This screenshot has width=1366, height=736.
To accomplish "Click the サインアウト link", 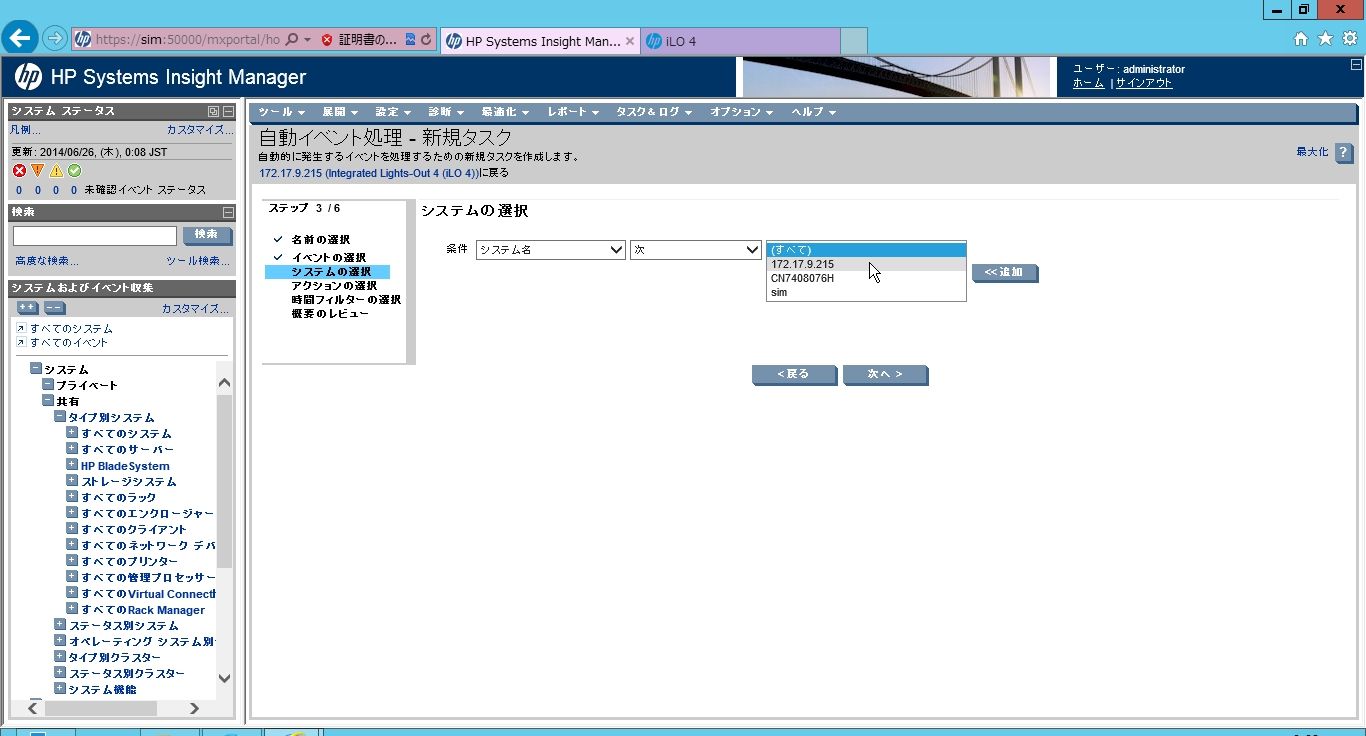I will [x=1144, y=83].
